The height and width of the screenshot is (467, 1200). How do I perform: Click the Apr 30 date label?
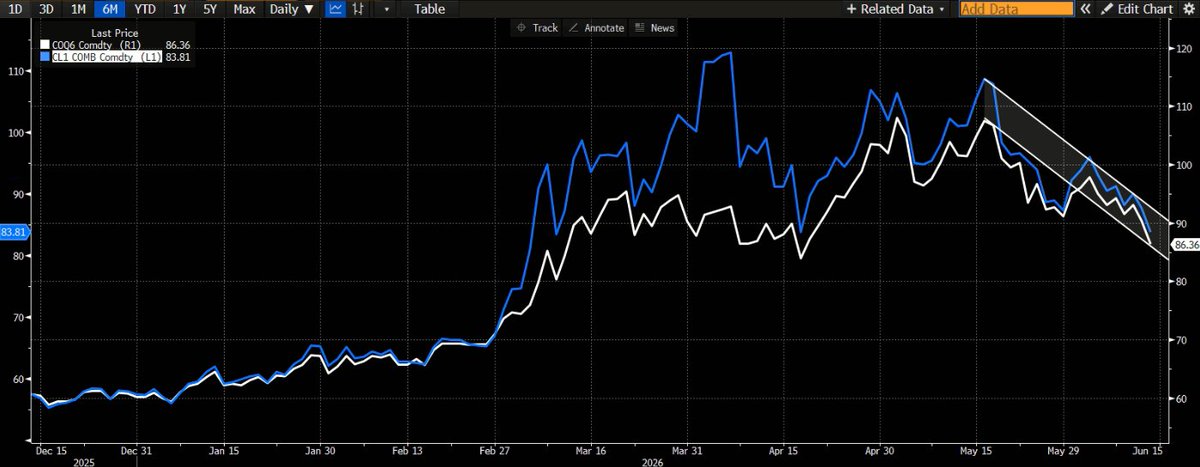coord(880,449)
